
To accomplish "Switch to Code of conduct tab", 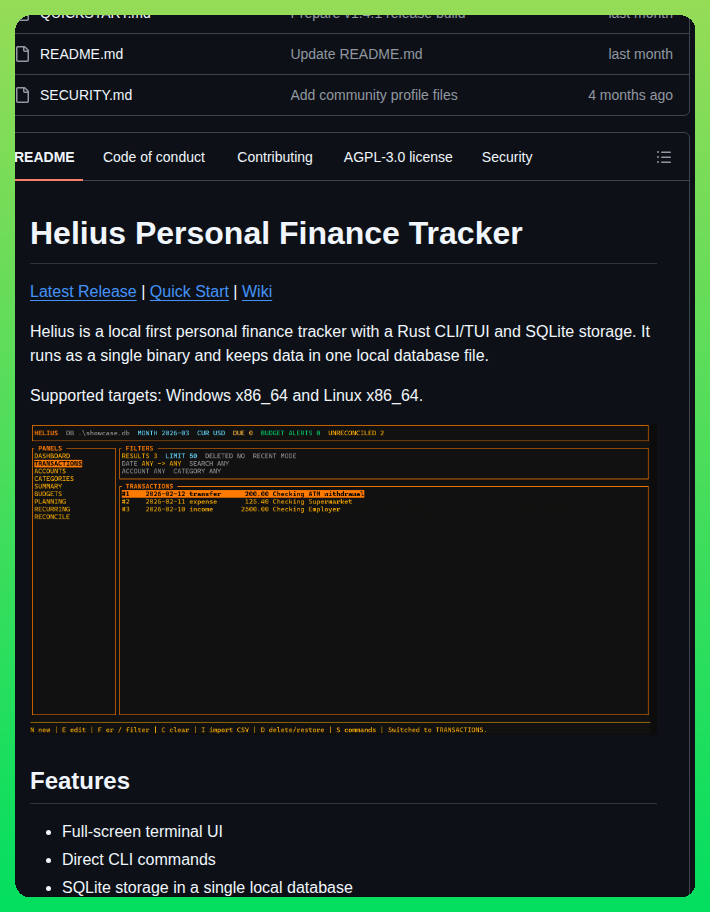I will tap(154, 157).
